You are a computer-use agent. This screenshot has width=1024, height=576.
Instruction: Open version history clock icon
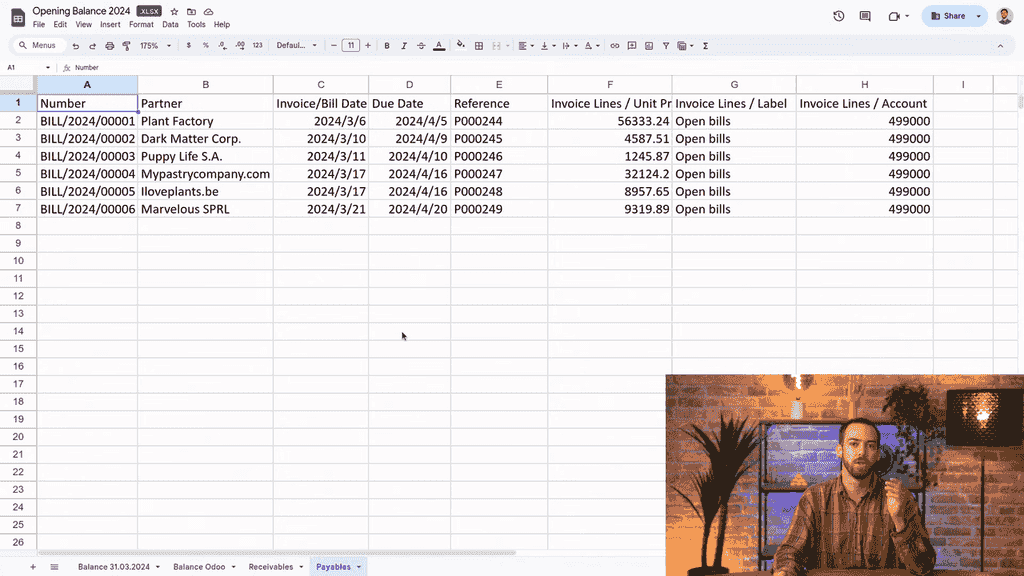point(838,16)
